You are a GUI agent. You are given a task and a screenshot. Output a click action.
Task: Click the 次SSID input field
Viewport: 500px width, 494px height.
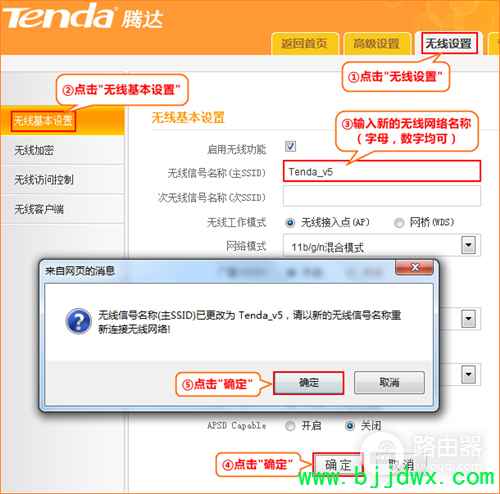pyautogui.click(x=382, y=196)
